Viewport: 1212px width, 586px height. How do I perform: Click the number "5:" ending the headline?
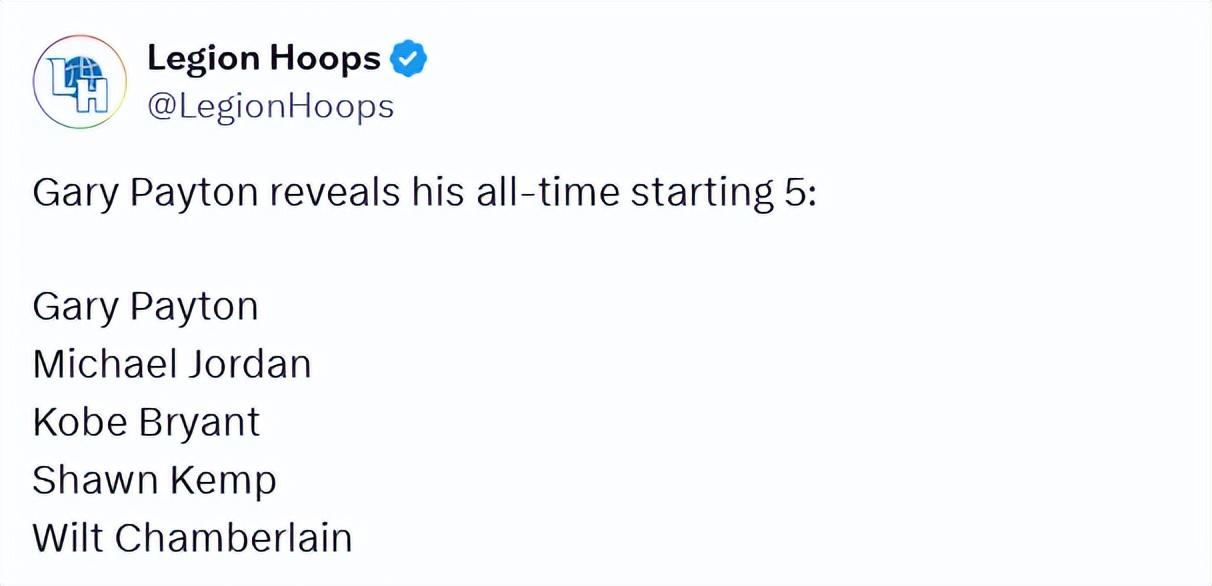click(x=799, y=192)
